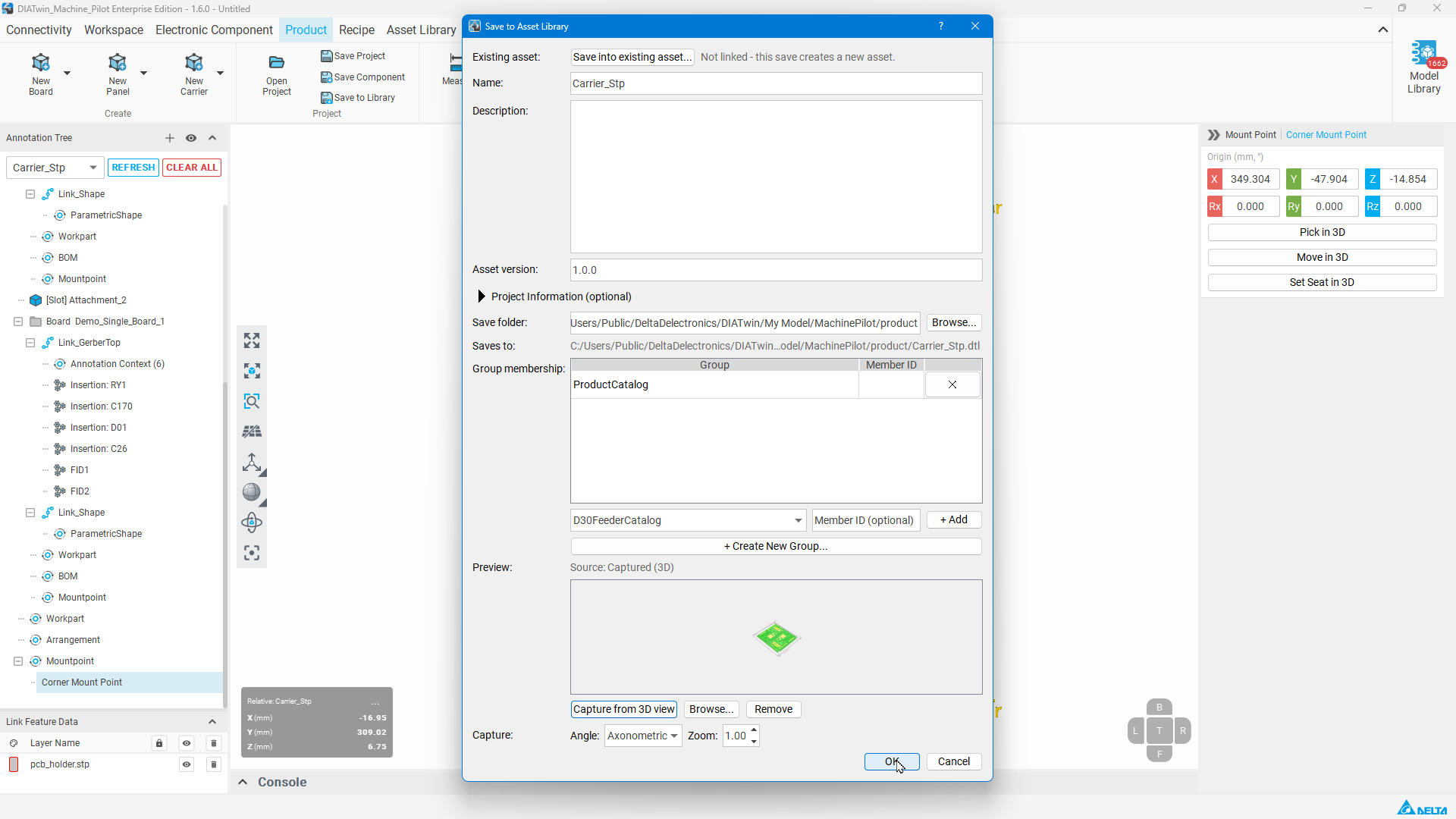The image size is (1456, 819).
Task: Click the New Panel icon
Action: tap(118, 63)
